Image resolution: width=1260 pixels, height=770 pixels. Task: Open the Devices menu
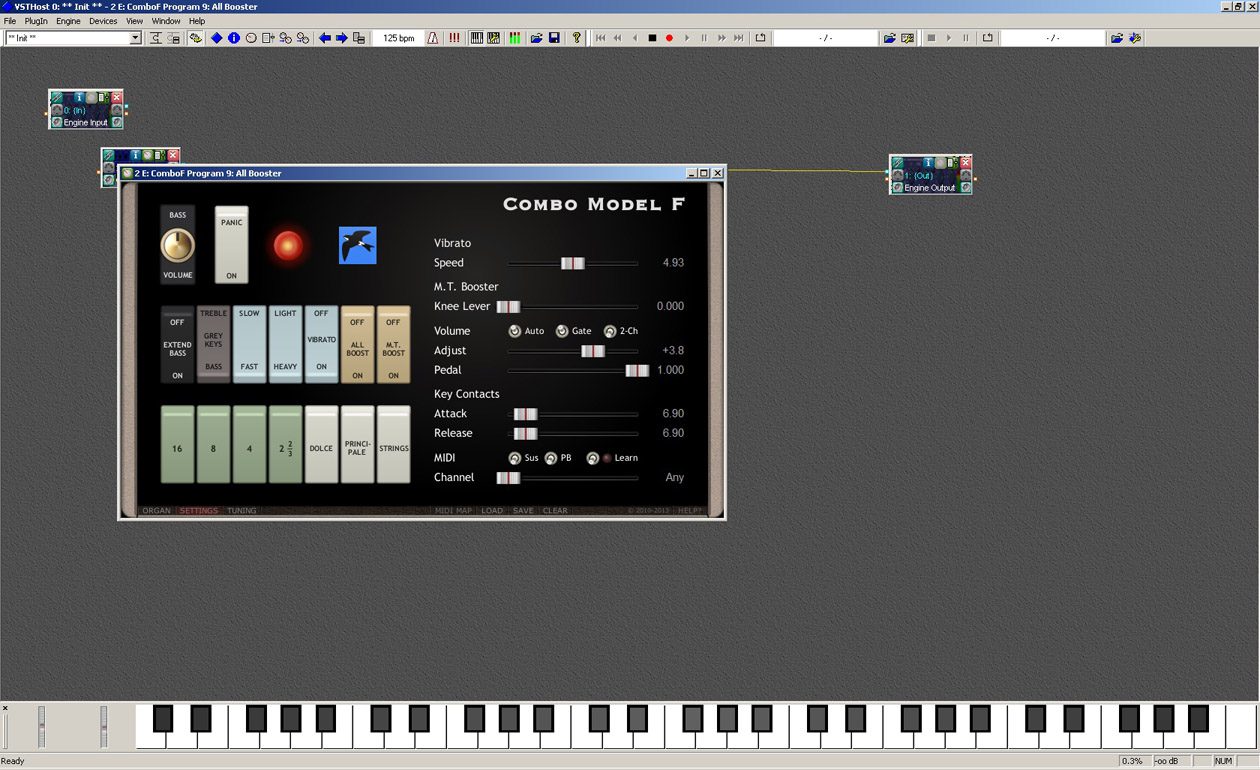(x=103, y=21)
